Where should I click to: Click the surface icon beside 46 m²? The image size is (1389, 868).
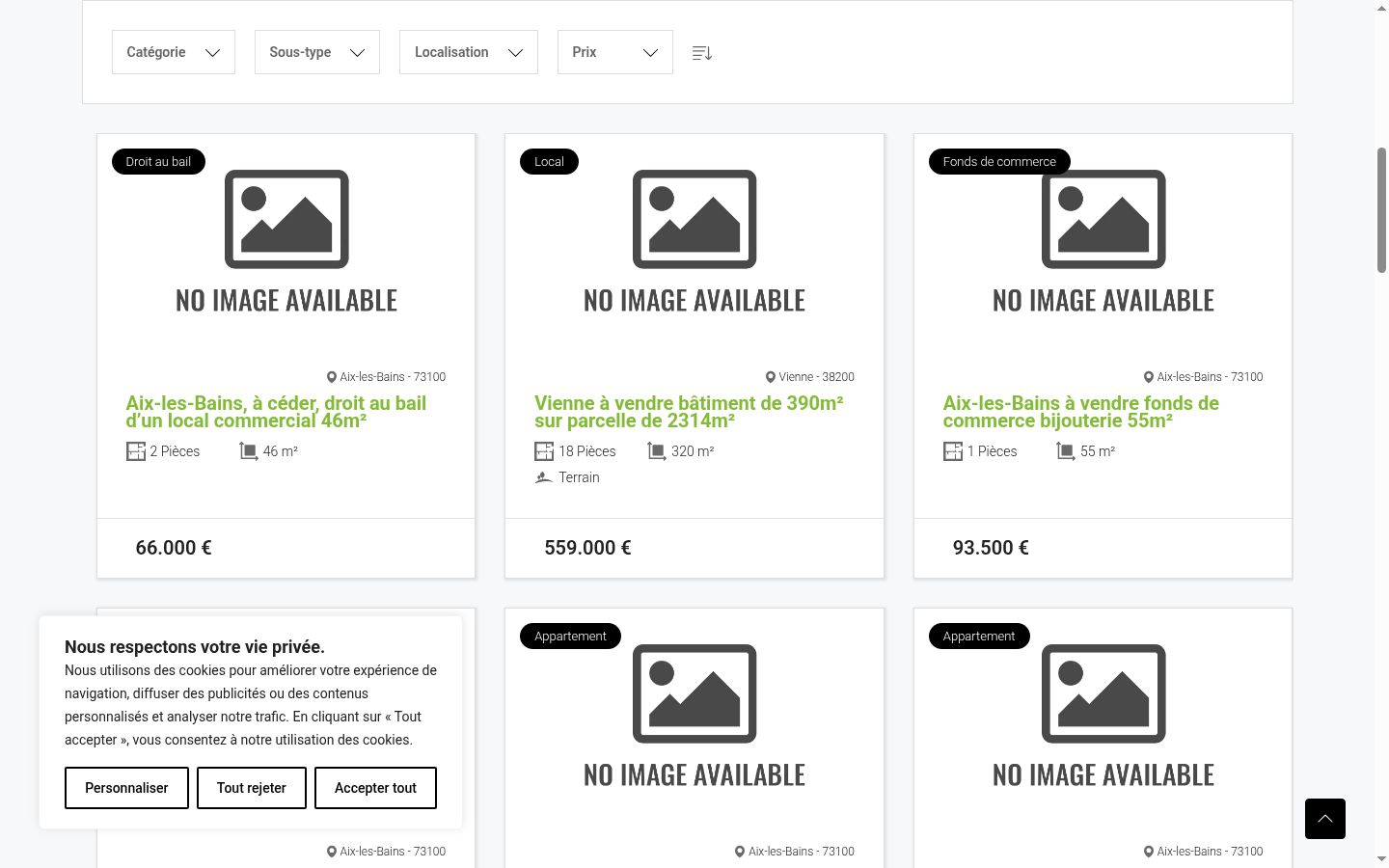[249, 451]
